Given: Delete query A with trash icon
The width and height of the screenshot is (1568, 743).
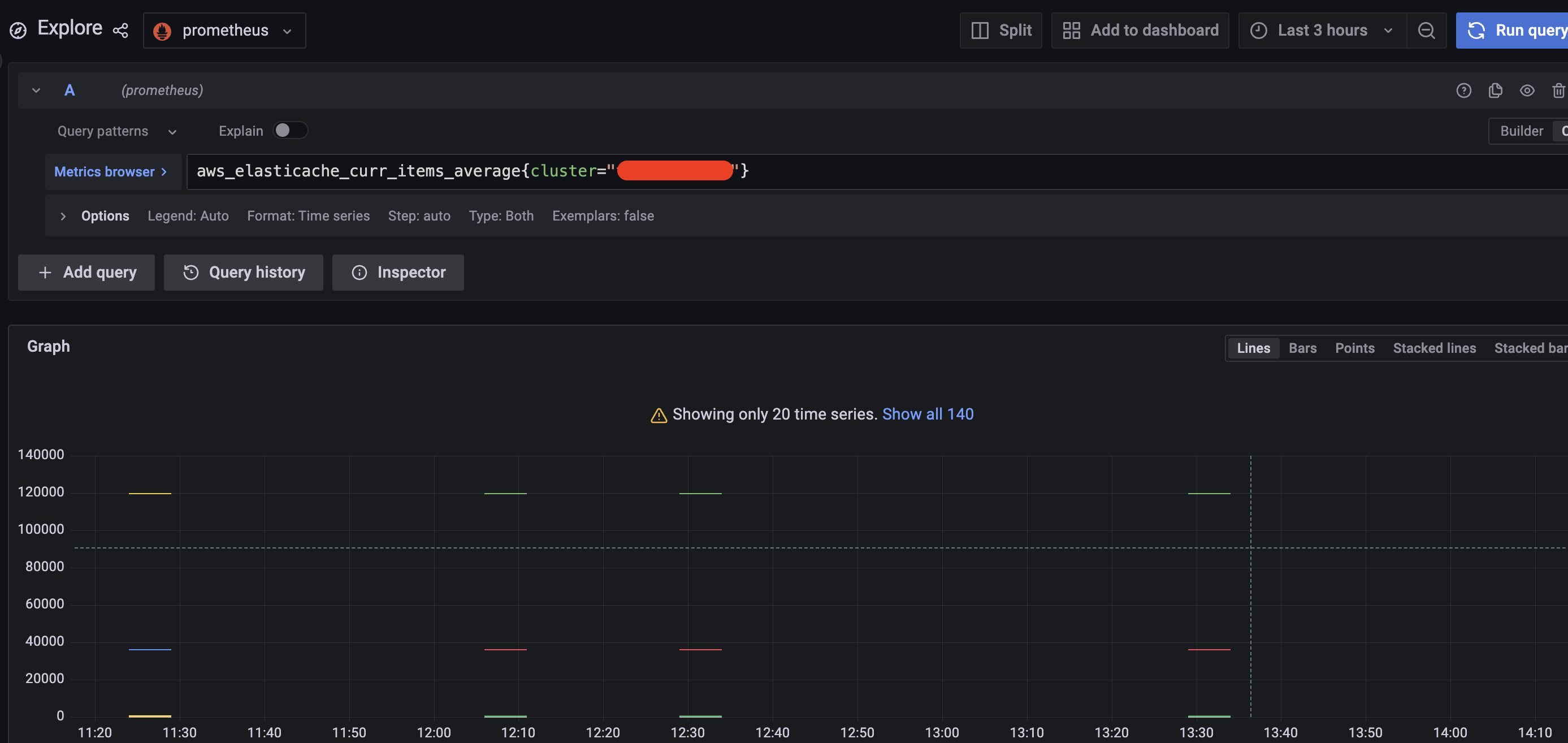Looking at the screenshot, I should pyautogui.click(x=1558, y=90).
